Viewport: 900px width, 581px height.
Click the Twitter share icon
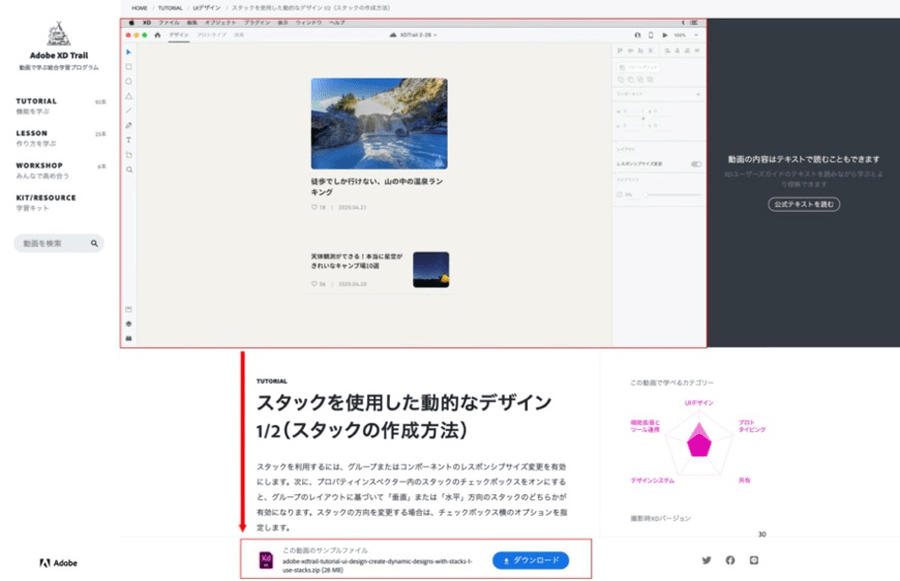coord(706,560)
